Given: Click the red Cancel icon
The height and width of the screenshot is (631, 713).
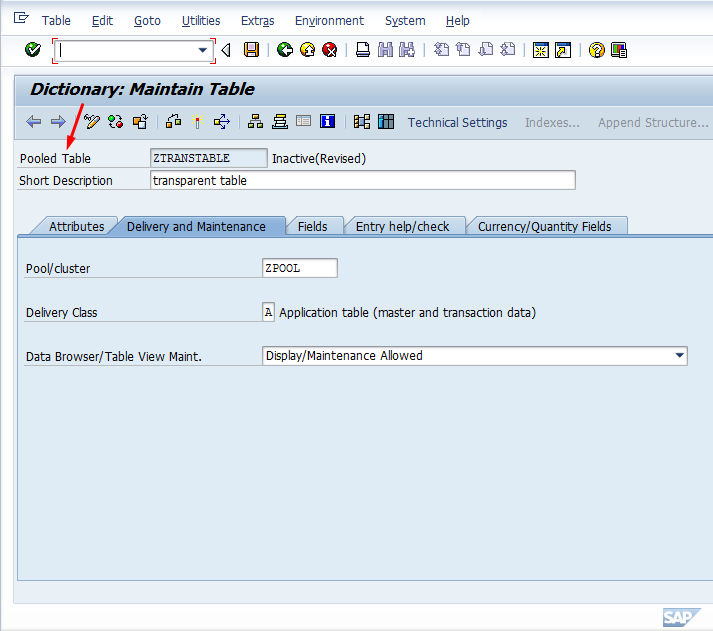Looking at the screenshot, I should 330,50.
